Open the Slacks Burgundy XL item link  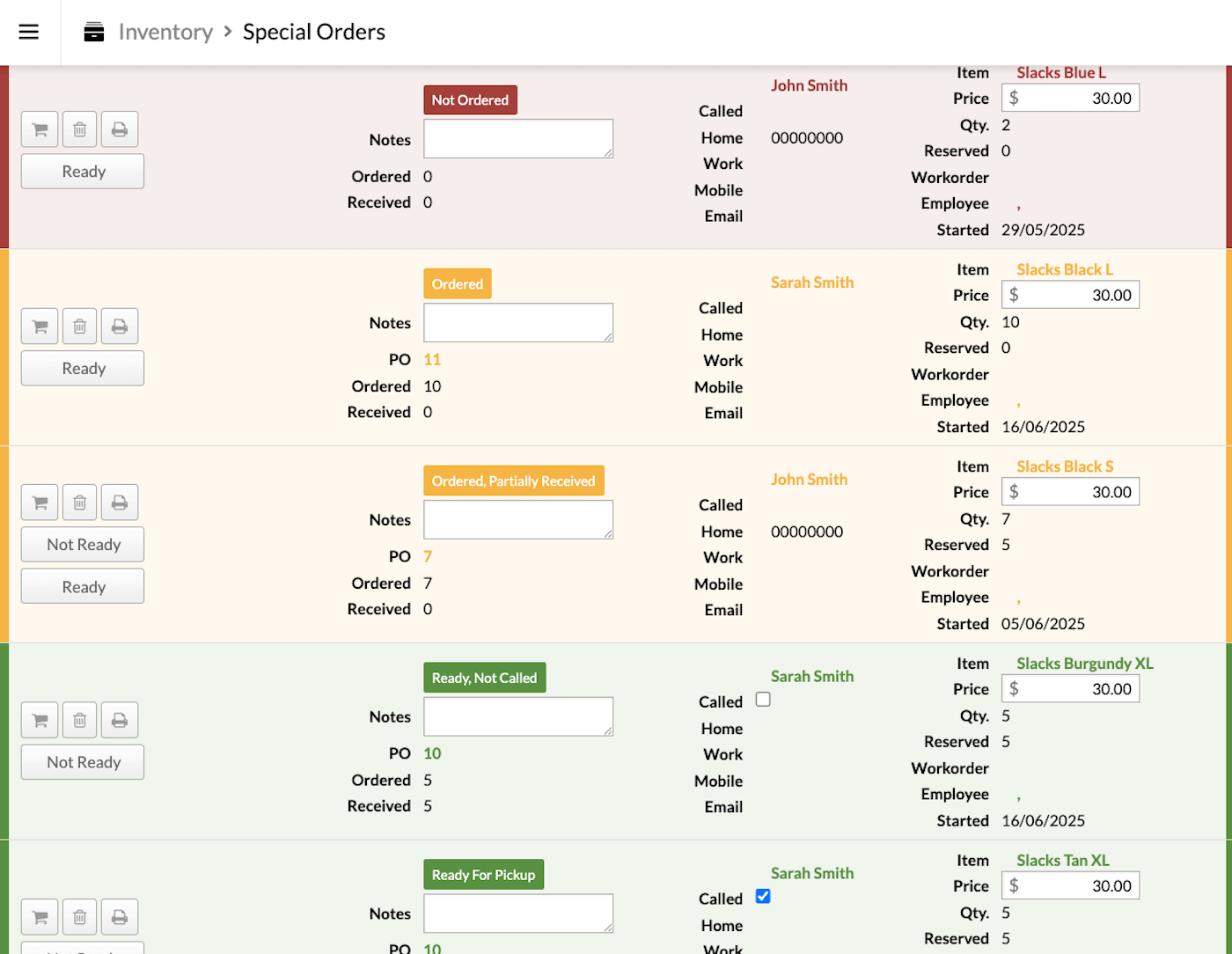tap(1085, 664)
